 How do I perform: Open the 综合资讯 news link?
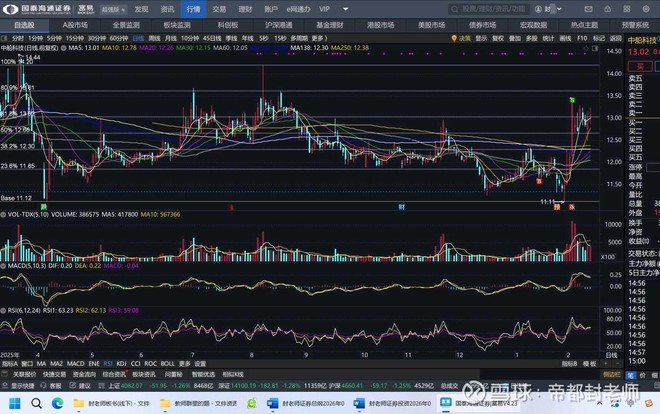click(x=114, y=374)
